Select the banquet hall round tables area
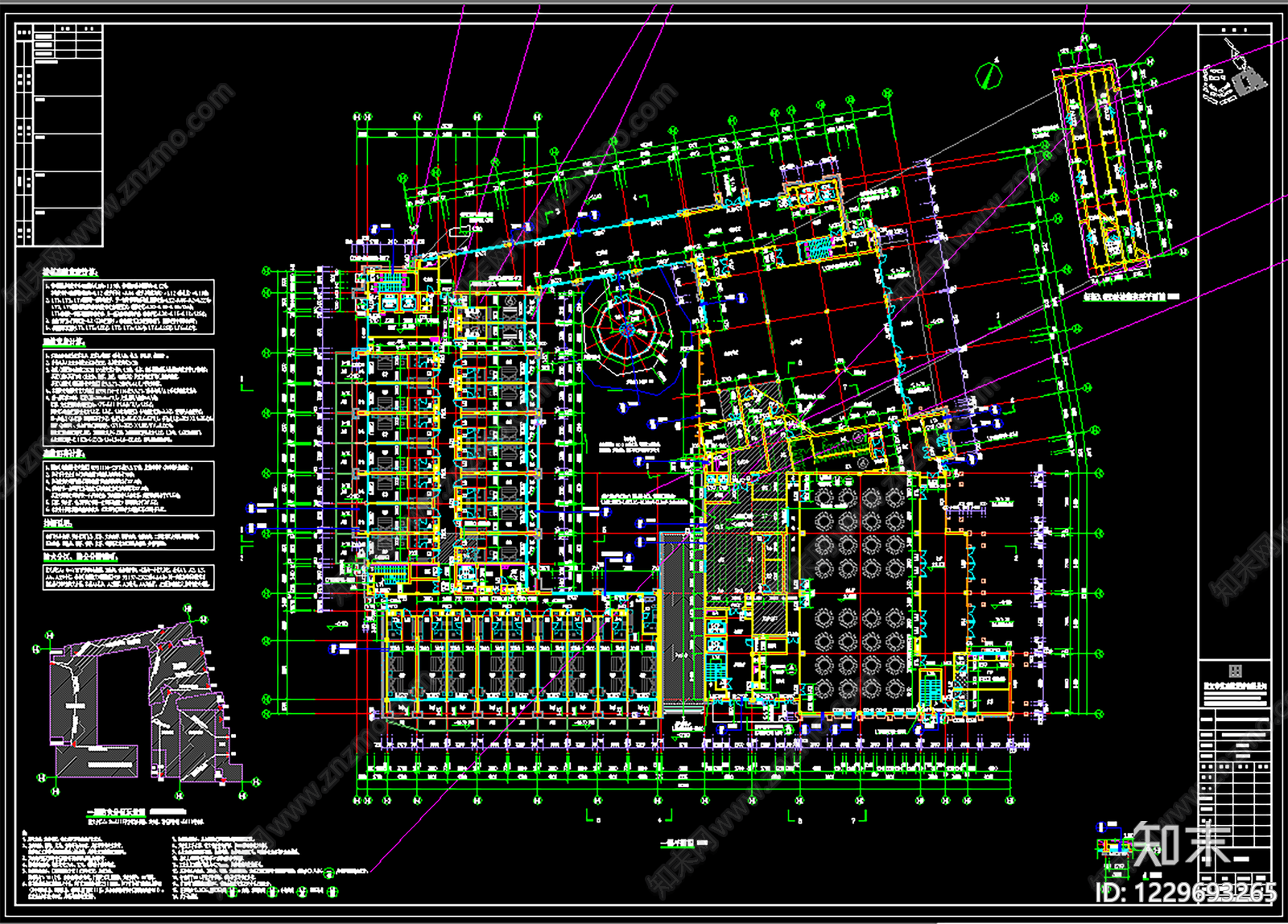Viewport: 1288px width, 924px height. [859, 592]
